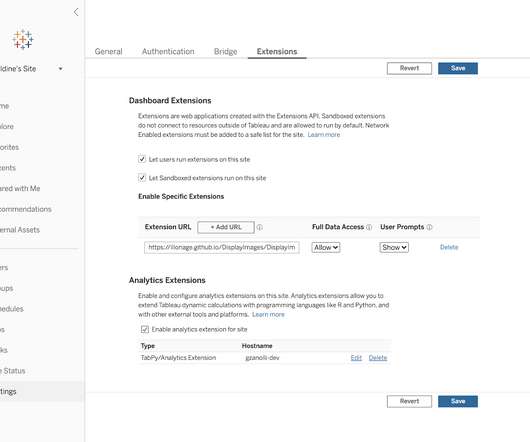Show the Full Data Access info tooltip icon
This screenshot has width=530, height=442.
pos(369,227)
